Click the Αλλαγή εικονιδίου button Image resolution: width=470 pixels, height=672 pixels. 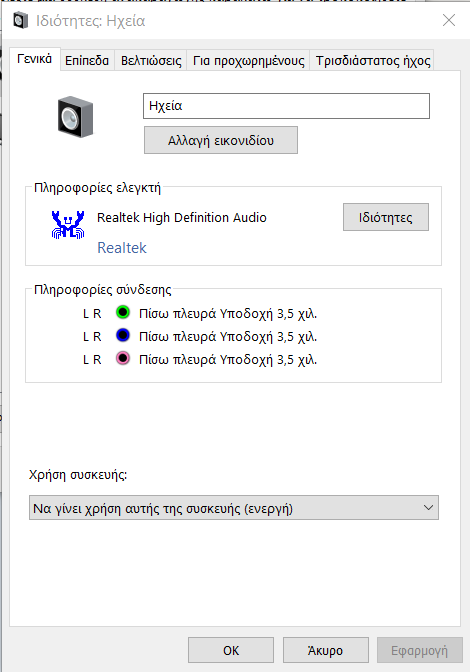(221, 140)
